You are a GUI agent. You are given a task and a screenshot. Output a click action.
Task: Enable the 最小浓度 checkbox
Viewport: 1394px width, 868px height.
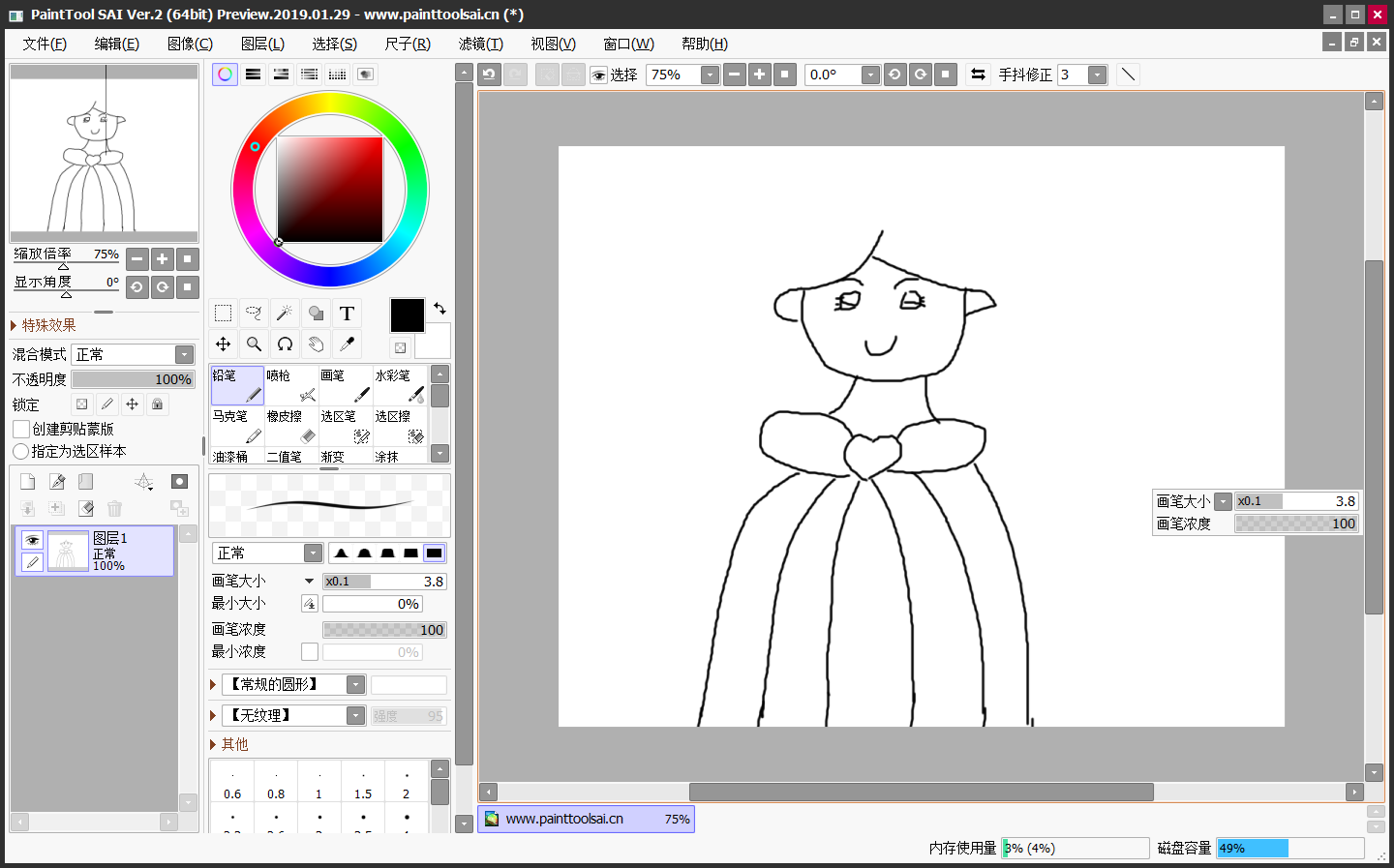[x=310, y=652]
